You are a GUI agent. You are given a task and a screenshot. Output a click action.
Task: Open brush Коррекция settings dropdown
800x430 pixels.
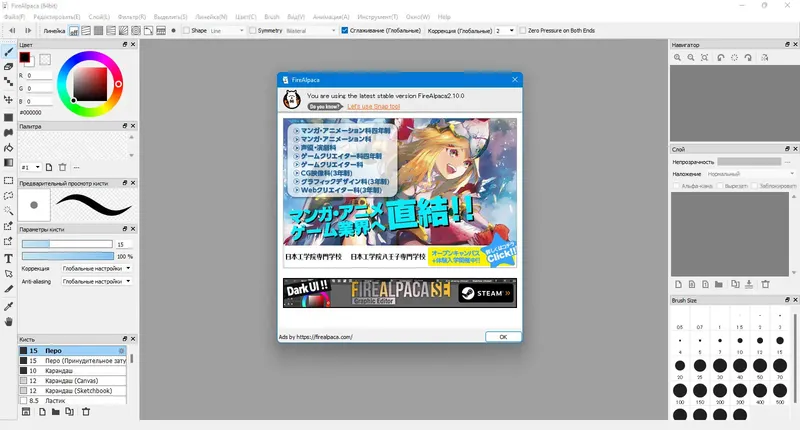96,268
